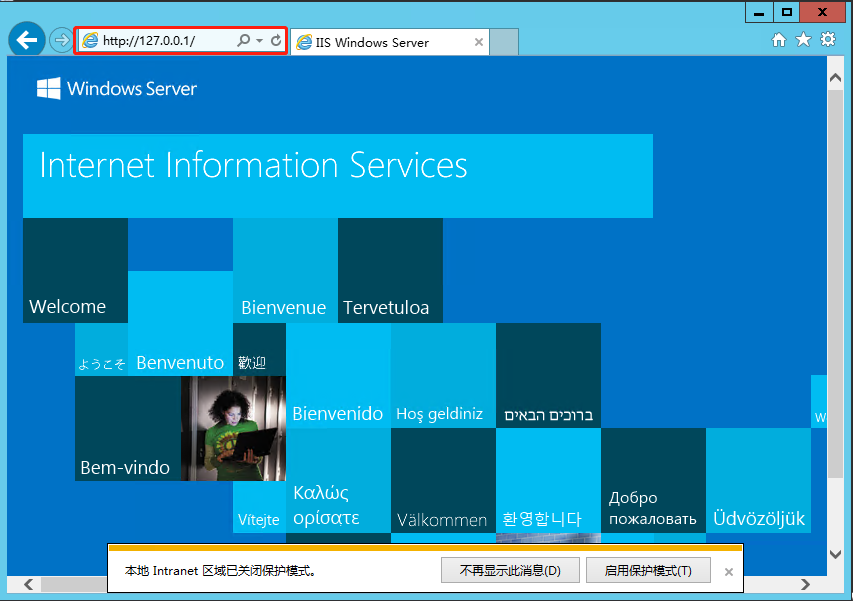Click the vertical scrollbar up arrow

click(x=836, y=78)
